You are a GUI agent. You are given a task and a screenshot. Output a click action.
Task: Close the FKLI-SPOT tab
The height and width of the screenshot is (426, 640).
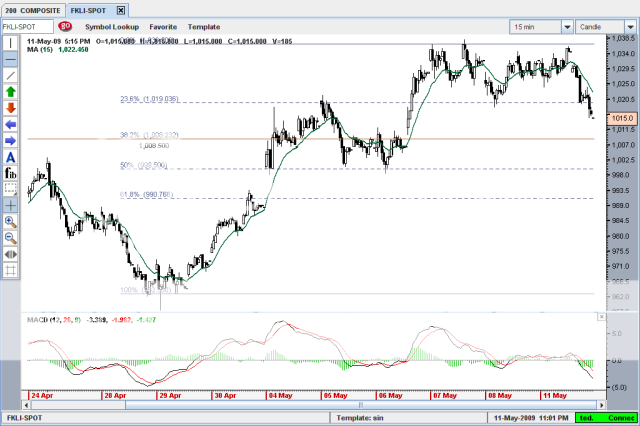point(121,9)
